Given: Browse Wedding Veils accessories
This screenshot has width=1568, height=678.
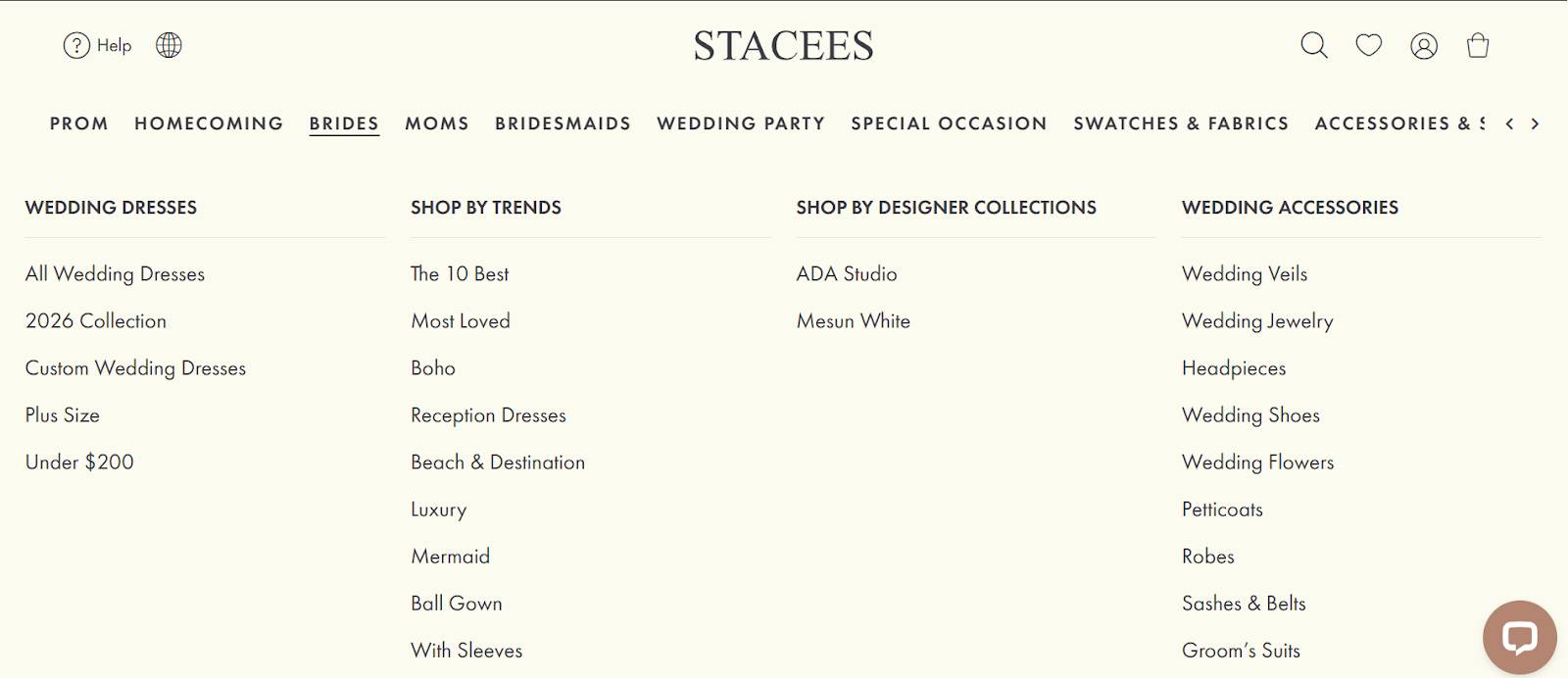Looking at the screenshot, I should point(1245,274).
